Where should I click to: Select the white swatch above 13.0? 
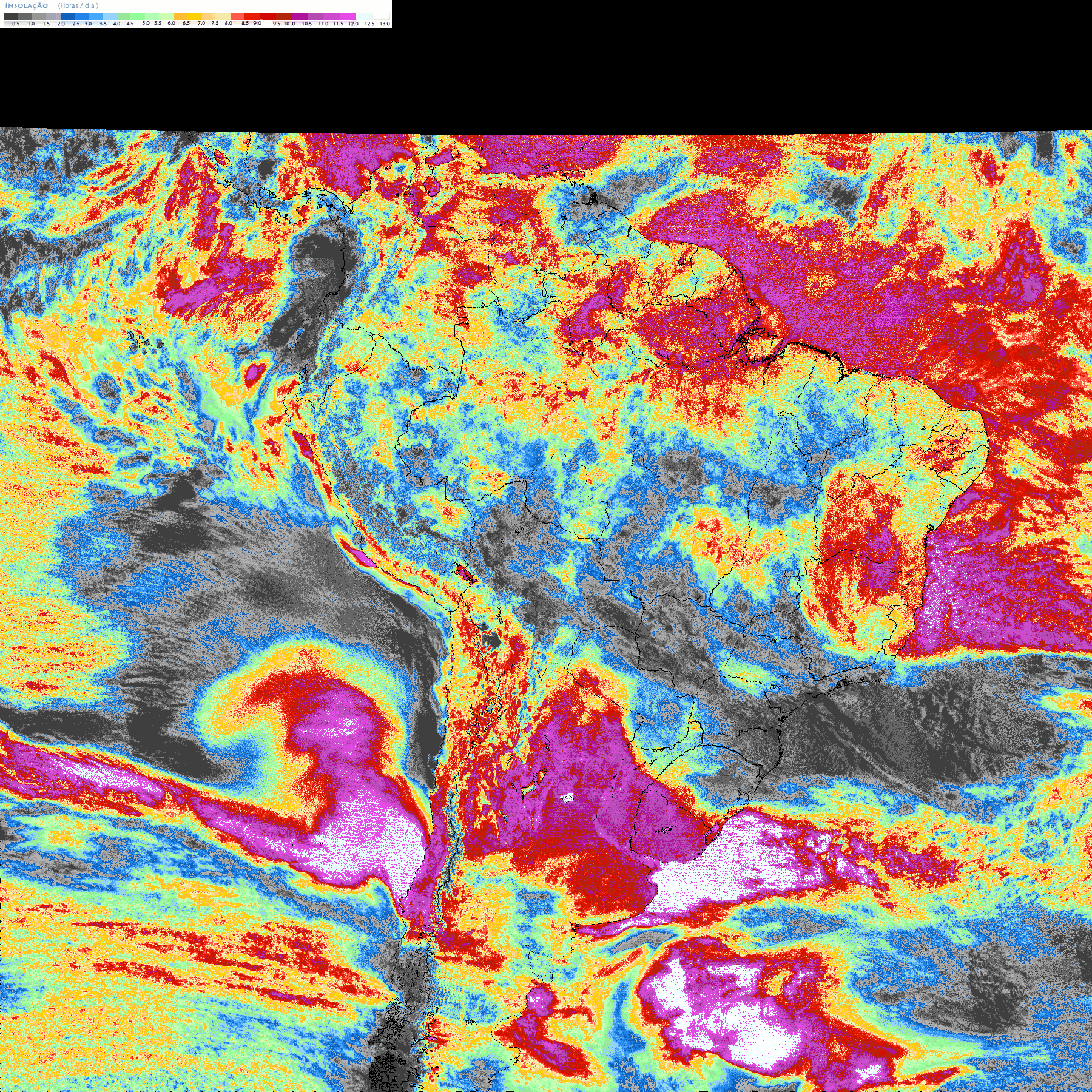point(381,16)
